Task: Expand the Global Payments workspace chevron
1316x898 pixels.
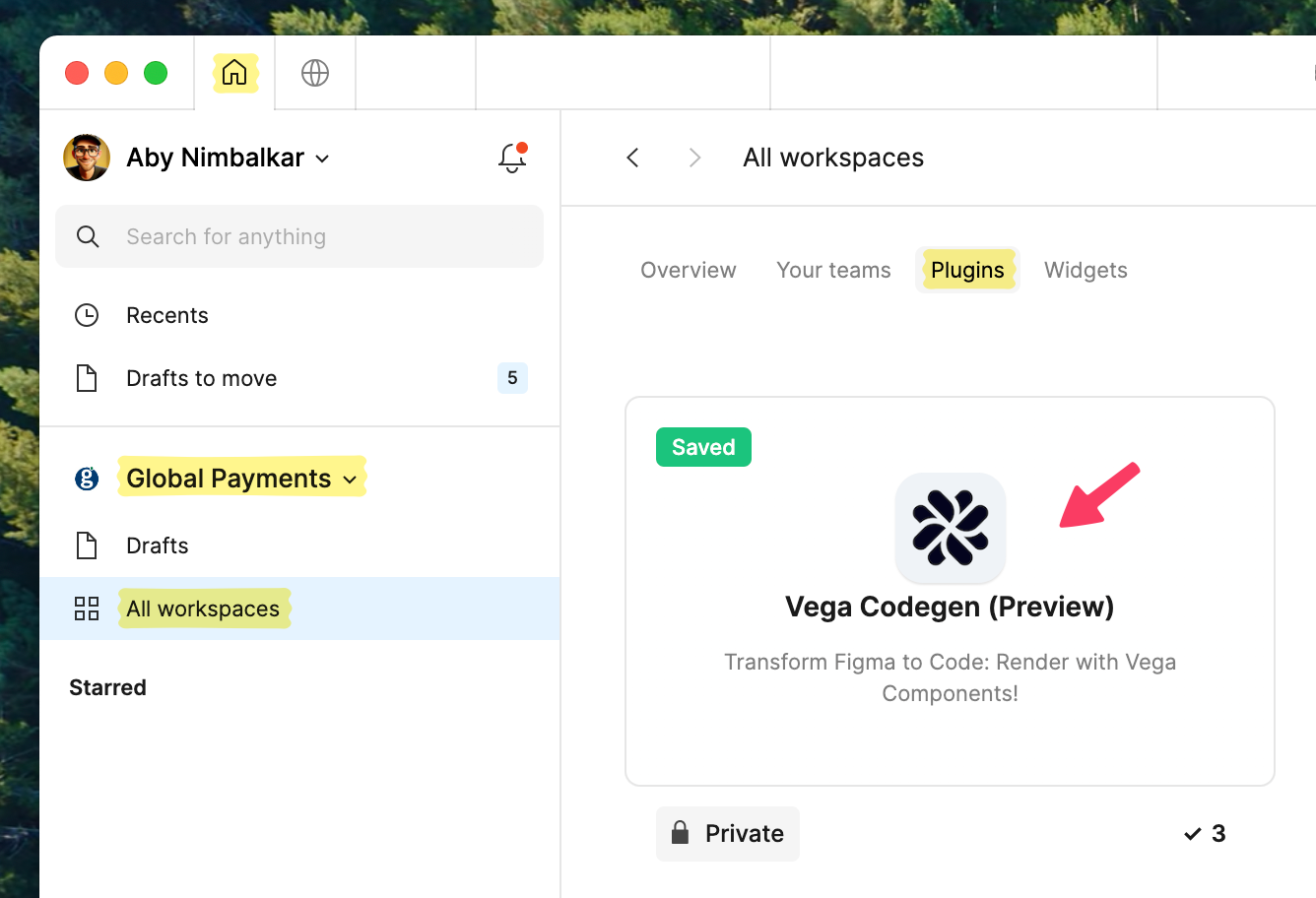Action: pos(350,478)
